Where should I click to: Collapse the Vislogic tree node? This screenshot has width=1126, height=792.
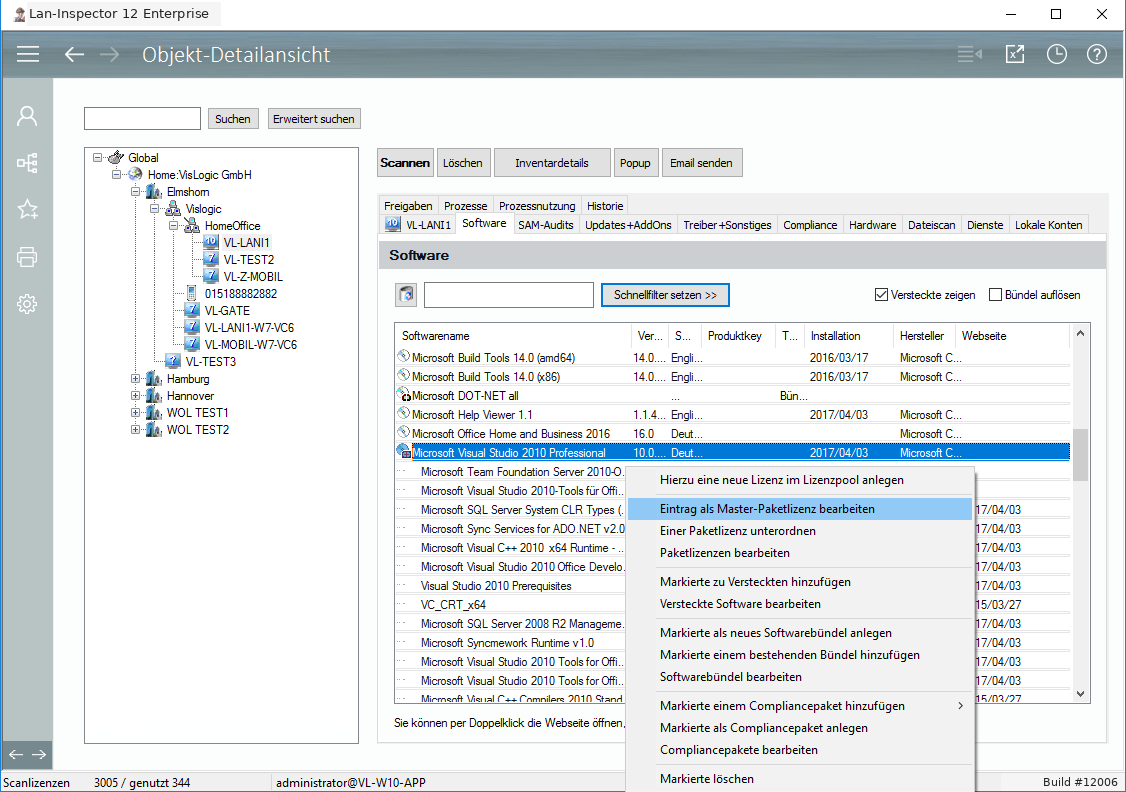(x=154, y=208)
